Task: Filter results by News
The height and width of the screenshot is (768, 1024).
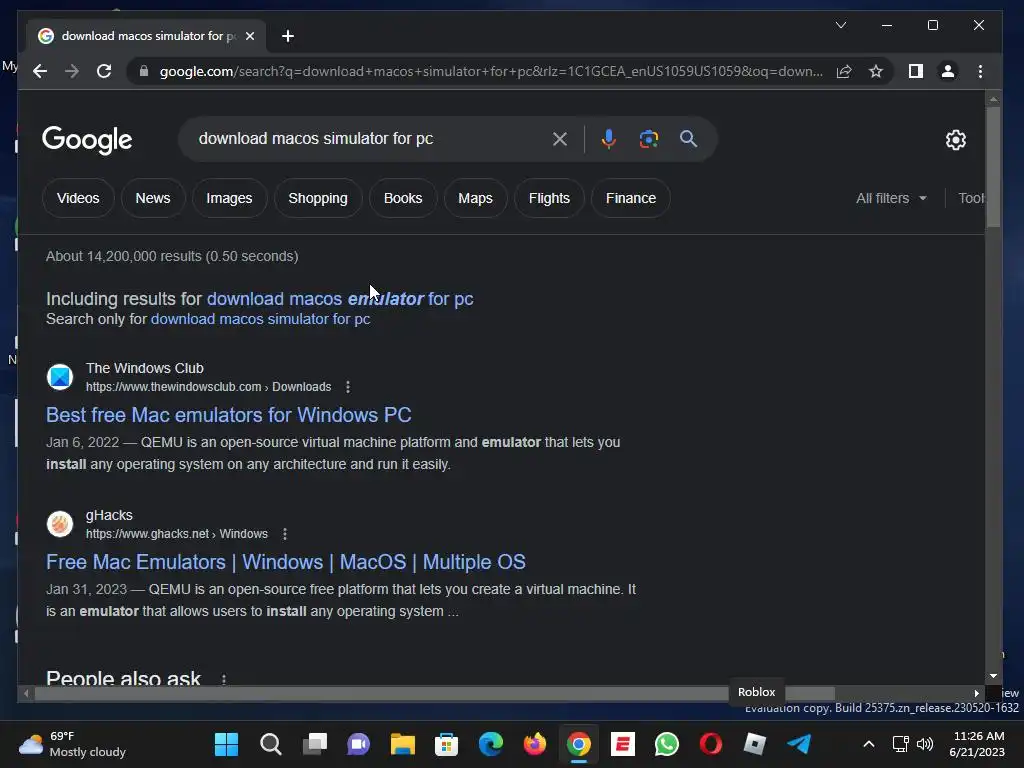Action: tap(153, 198)
